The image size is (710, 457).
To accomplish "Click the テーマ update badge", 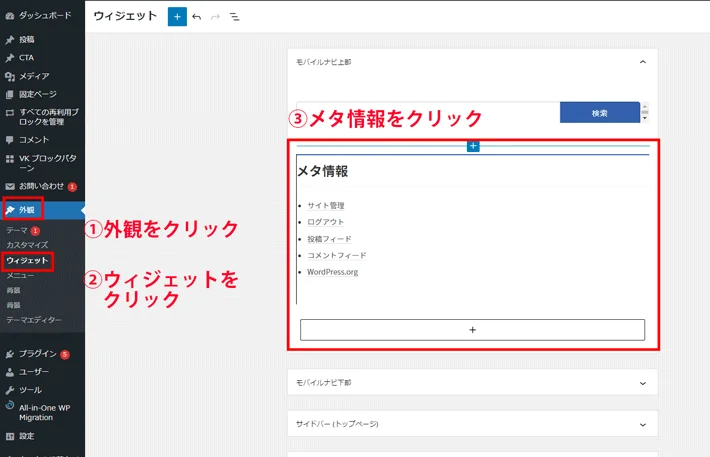I will 35,231.
